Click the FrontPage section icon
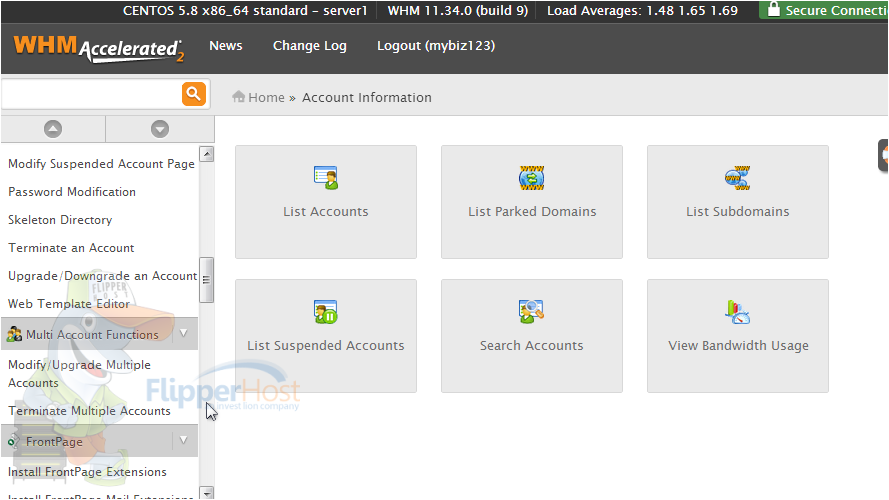This screenshot has height=500, width=889. (14, 442)
